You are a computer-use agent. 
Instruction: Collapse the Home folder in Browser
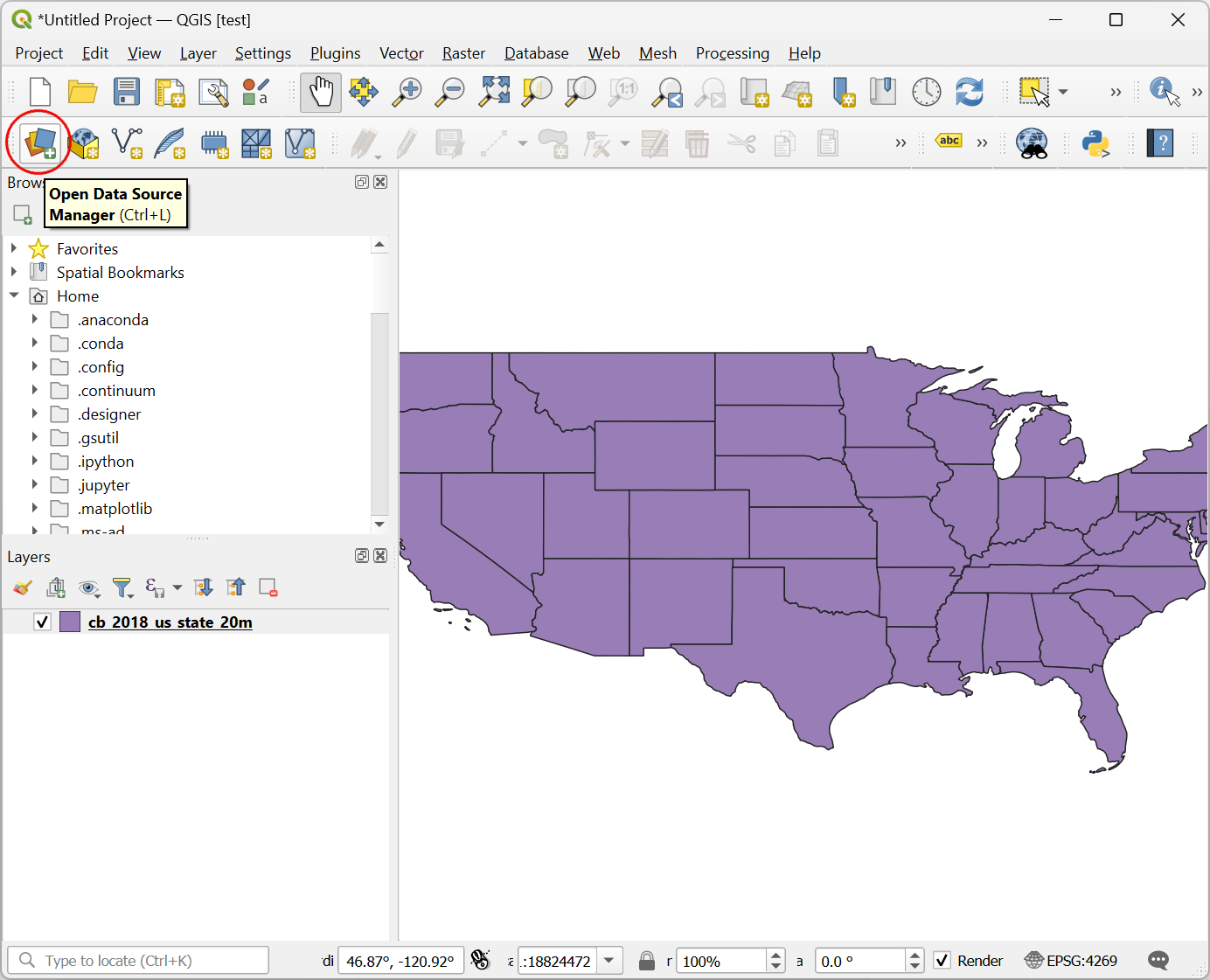14,295
